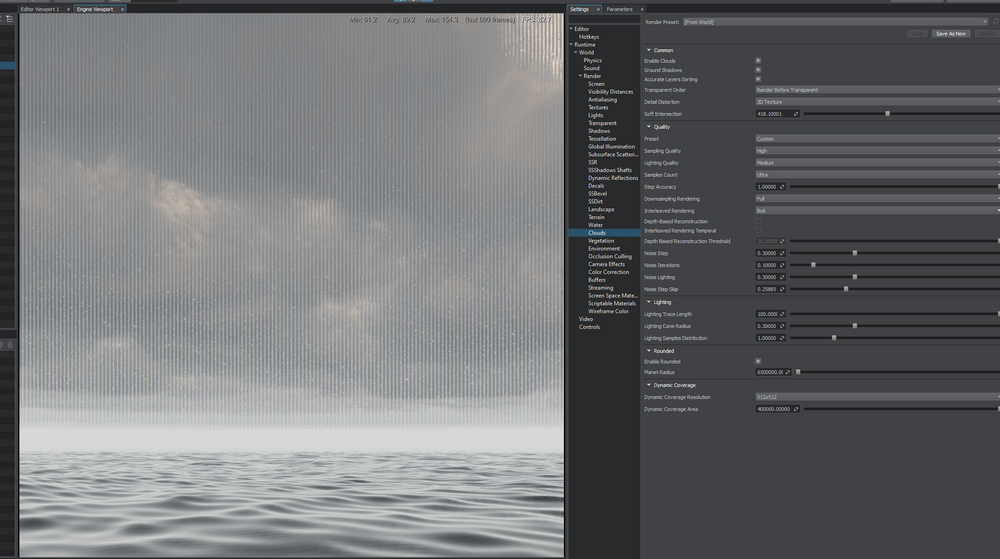Collapse the Lighting section
This screenshot has height=559, width=1000.
tap(649, 302)
